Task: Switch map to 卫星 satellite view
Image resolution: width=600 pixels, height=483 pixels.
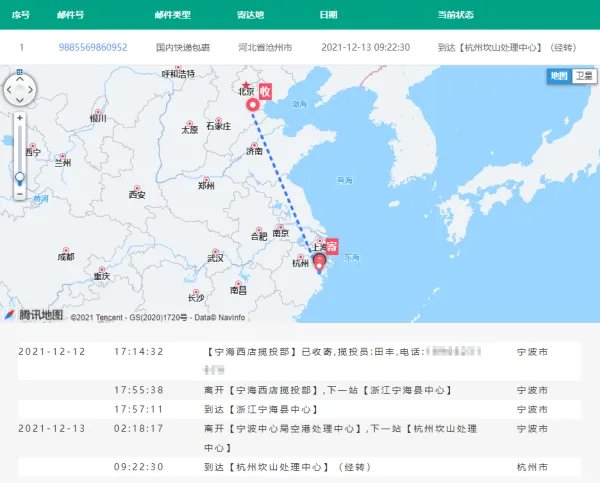Action: point(583,76)
